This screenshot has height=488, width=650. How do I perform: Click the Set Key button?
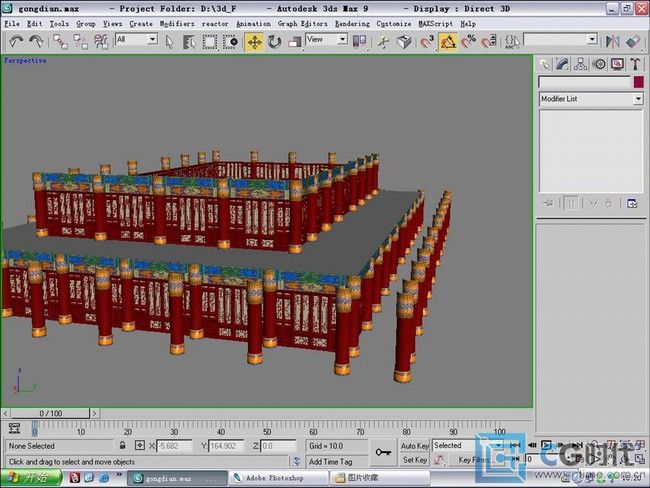414,460
